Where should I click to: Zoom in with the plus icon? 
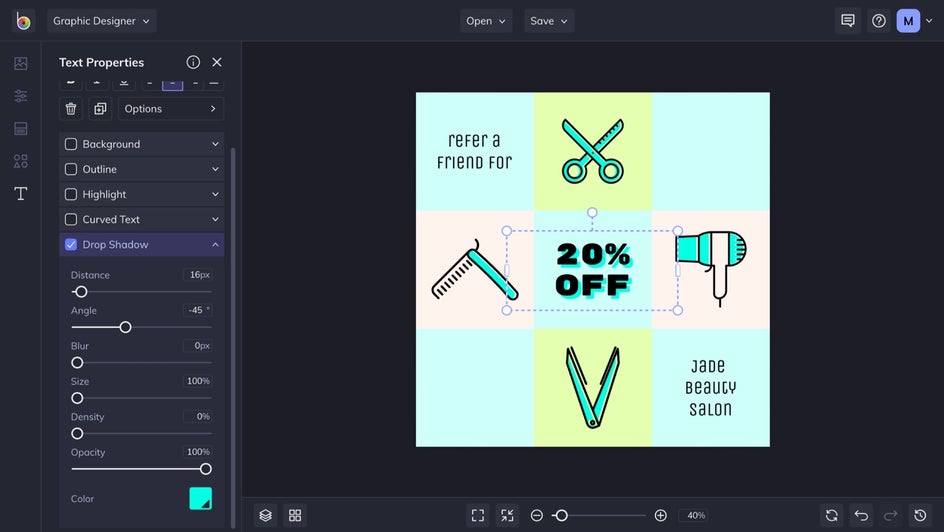coord(660,515)
